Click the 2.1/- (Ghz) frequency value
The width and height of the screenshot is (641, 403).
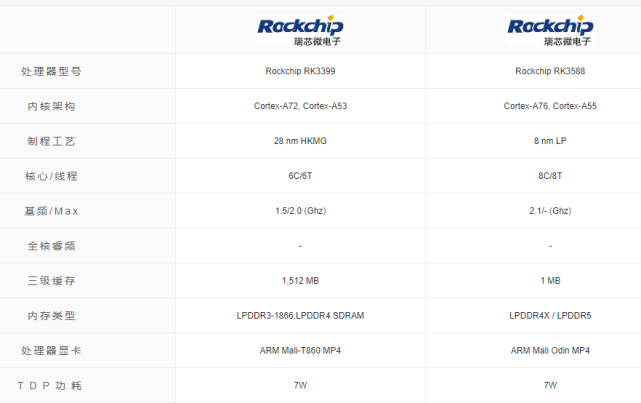(550, 211)
